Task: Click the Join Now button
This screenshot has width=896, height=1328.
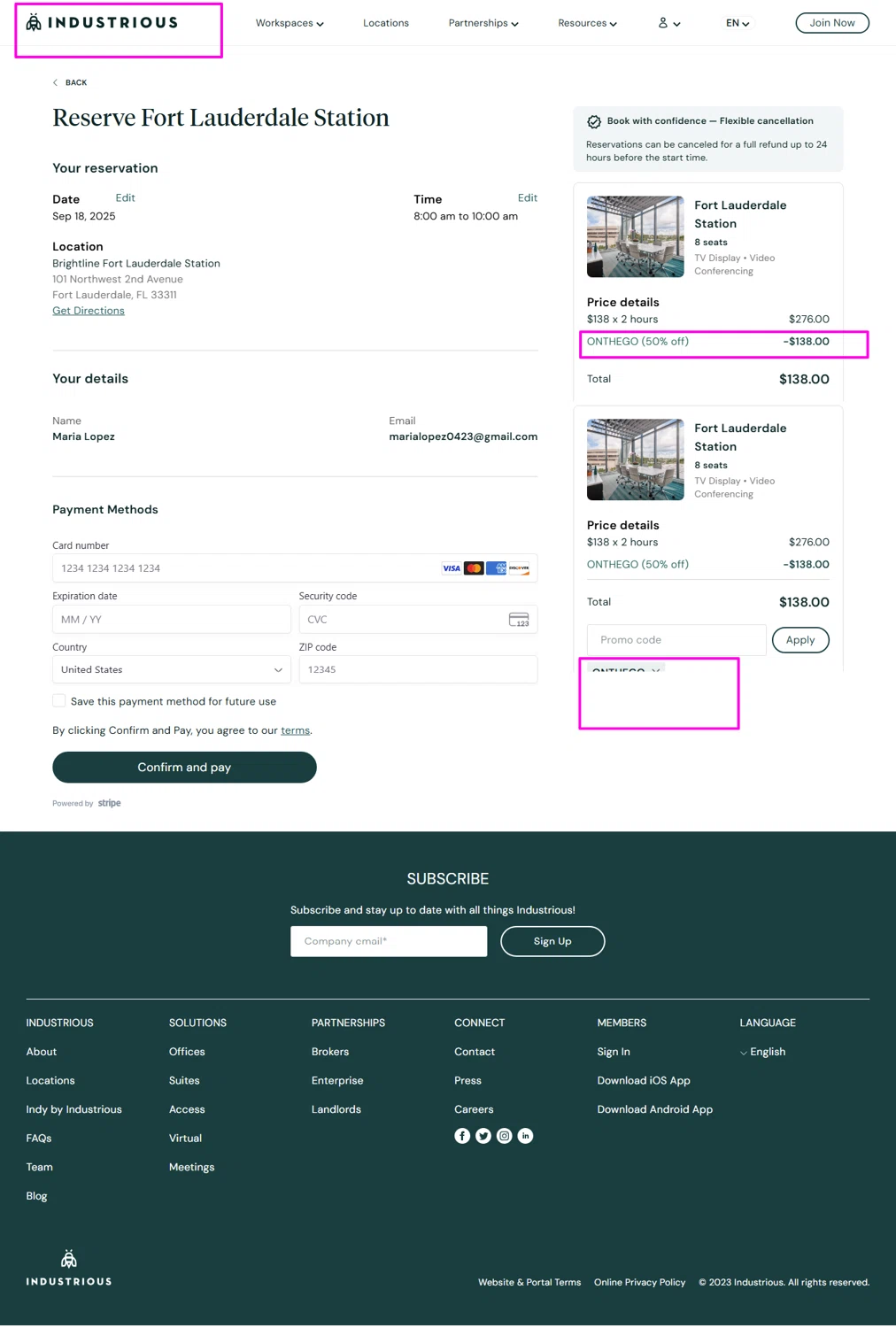Action: [832, 23]
